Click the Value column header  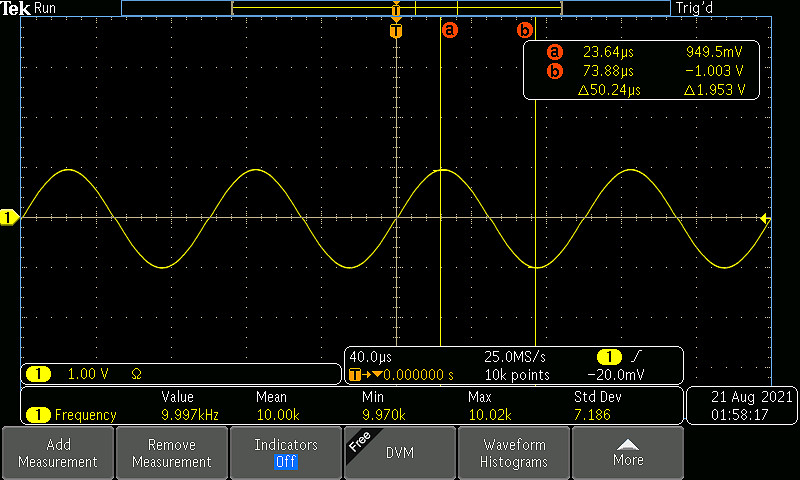tap(177, 396)
